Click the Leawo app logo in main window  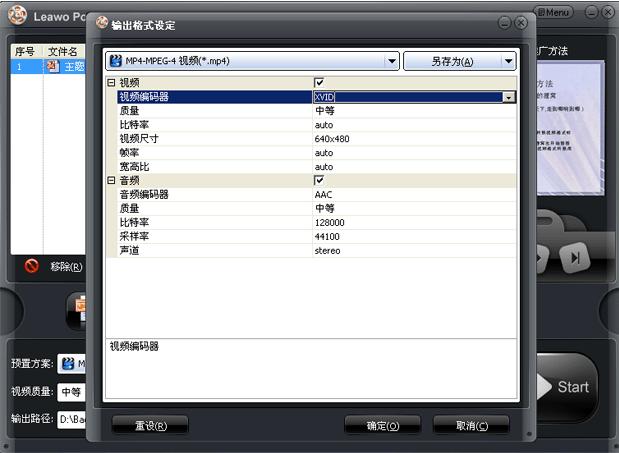pos(17,15)
